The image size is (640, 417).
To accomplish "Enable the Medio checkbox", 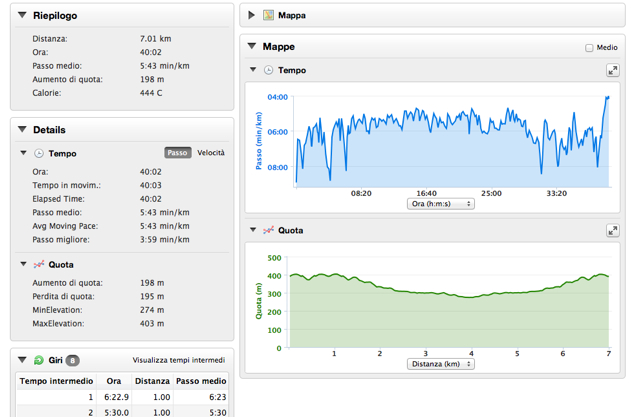I will 589,48.
